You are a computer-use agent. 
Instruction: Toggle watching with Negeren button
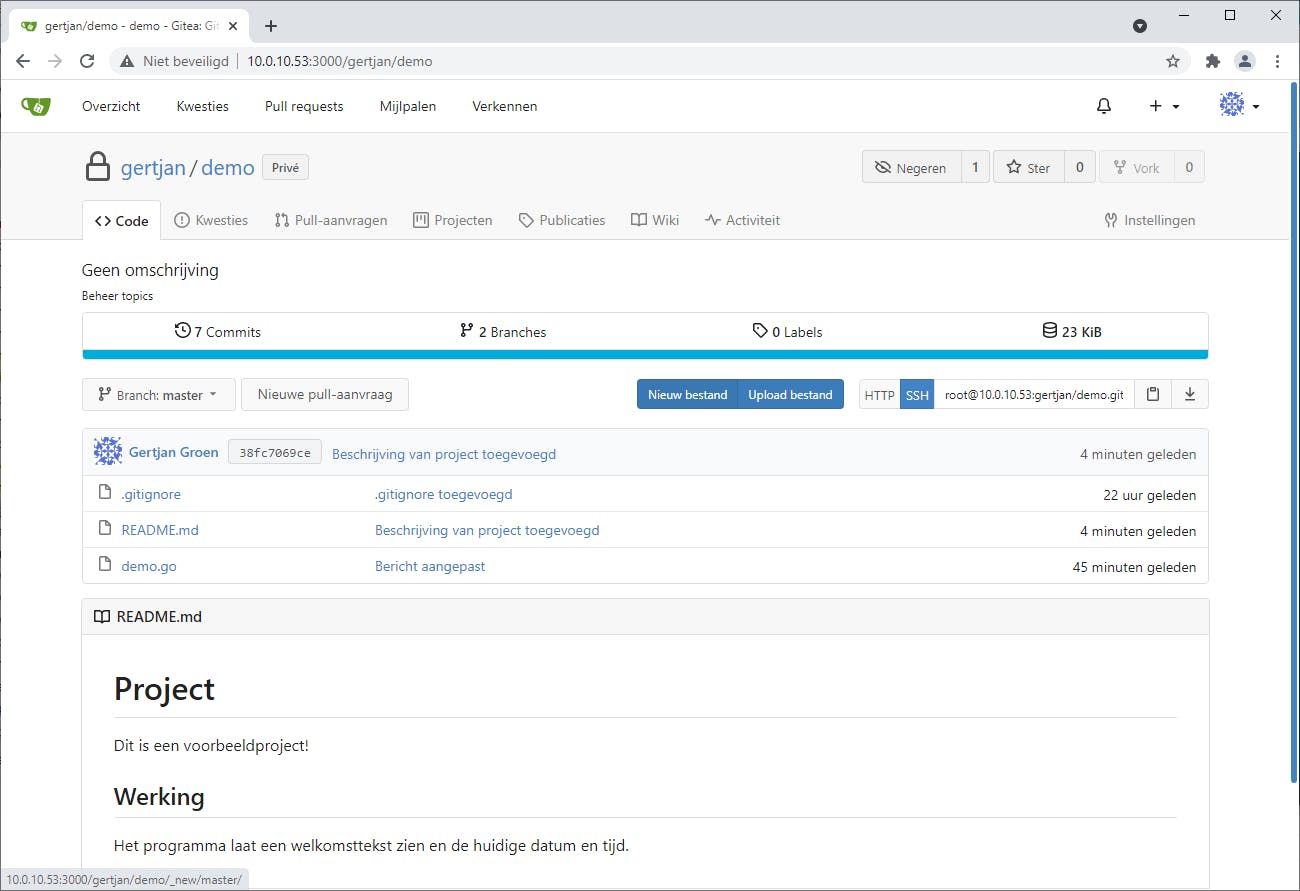point(911,168)
